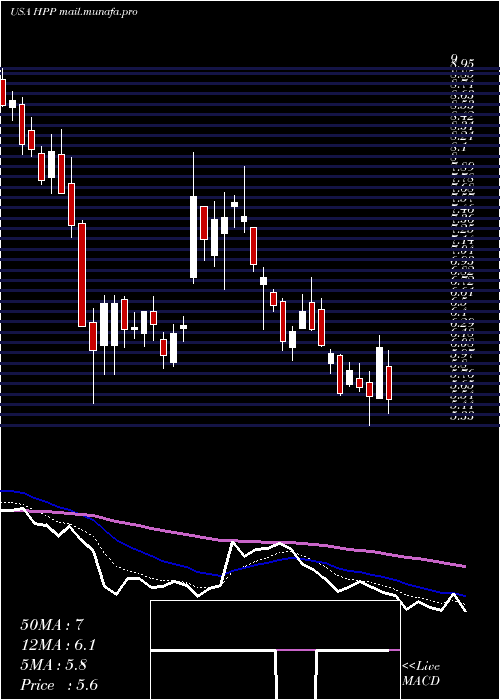The image size is (500, 700).
Task: Click the '<<Live MACD' label
Action: 421,674
